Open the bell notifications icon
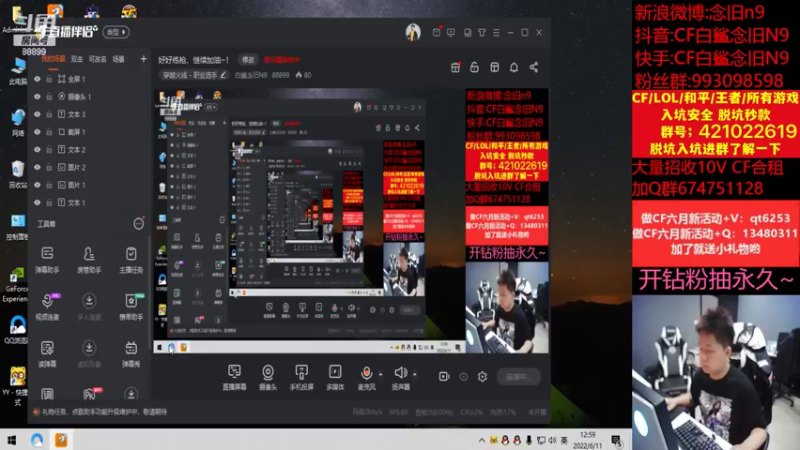 514,67
